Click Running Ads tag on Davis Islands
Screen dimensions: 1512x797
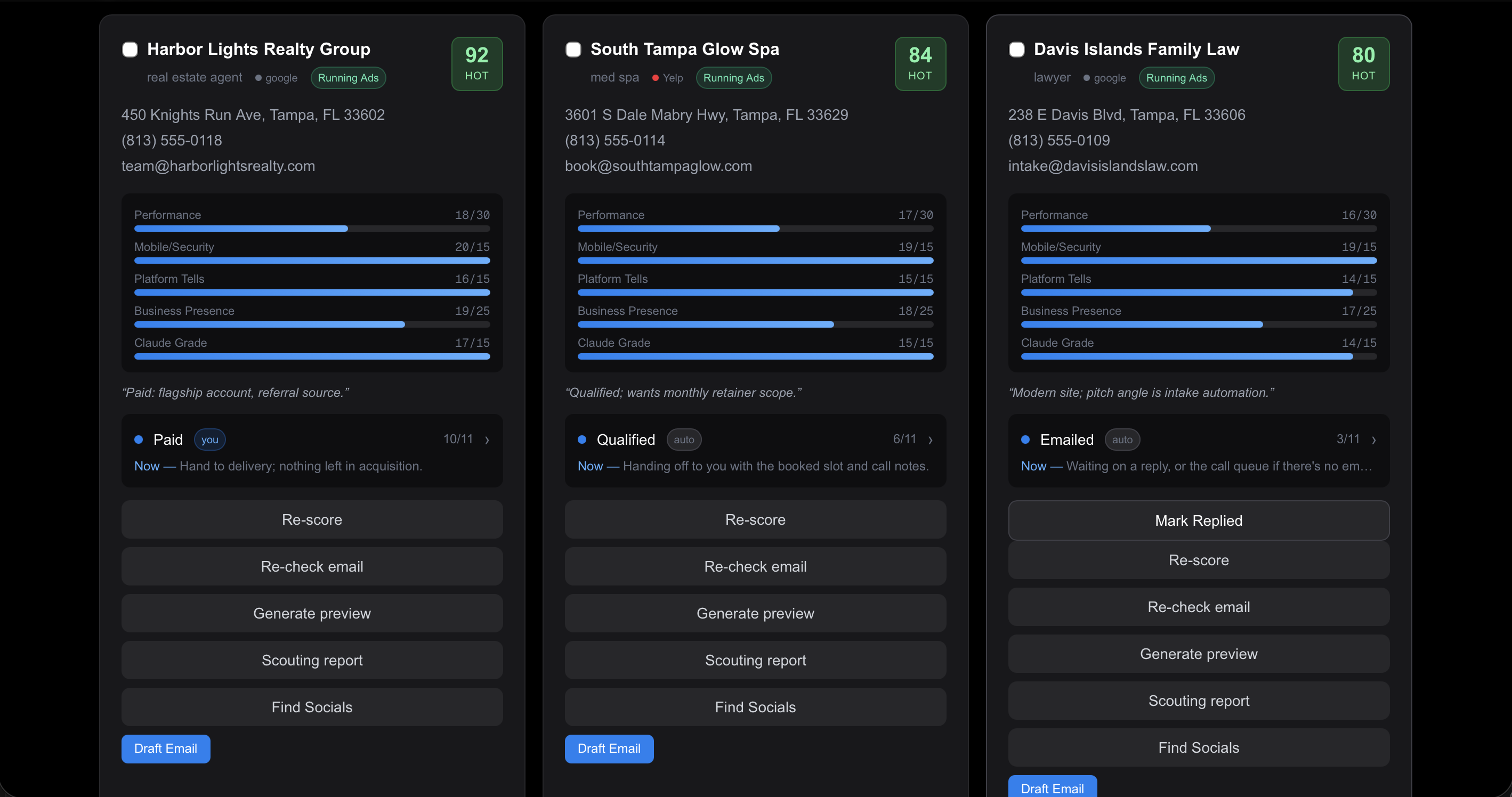click(1176, 78)
